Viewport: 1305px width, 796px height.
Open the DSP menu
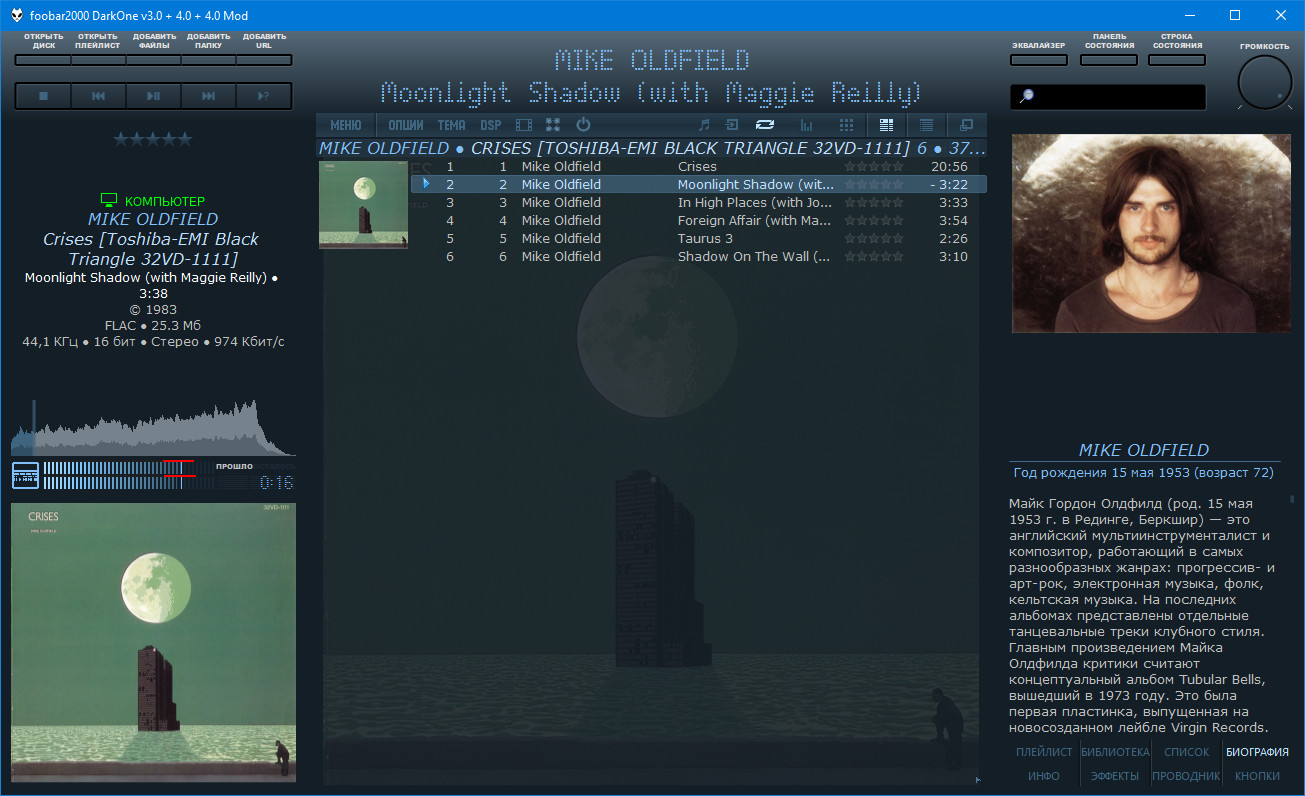(490, 125)
